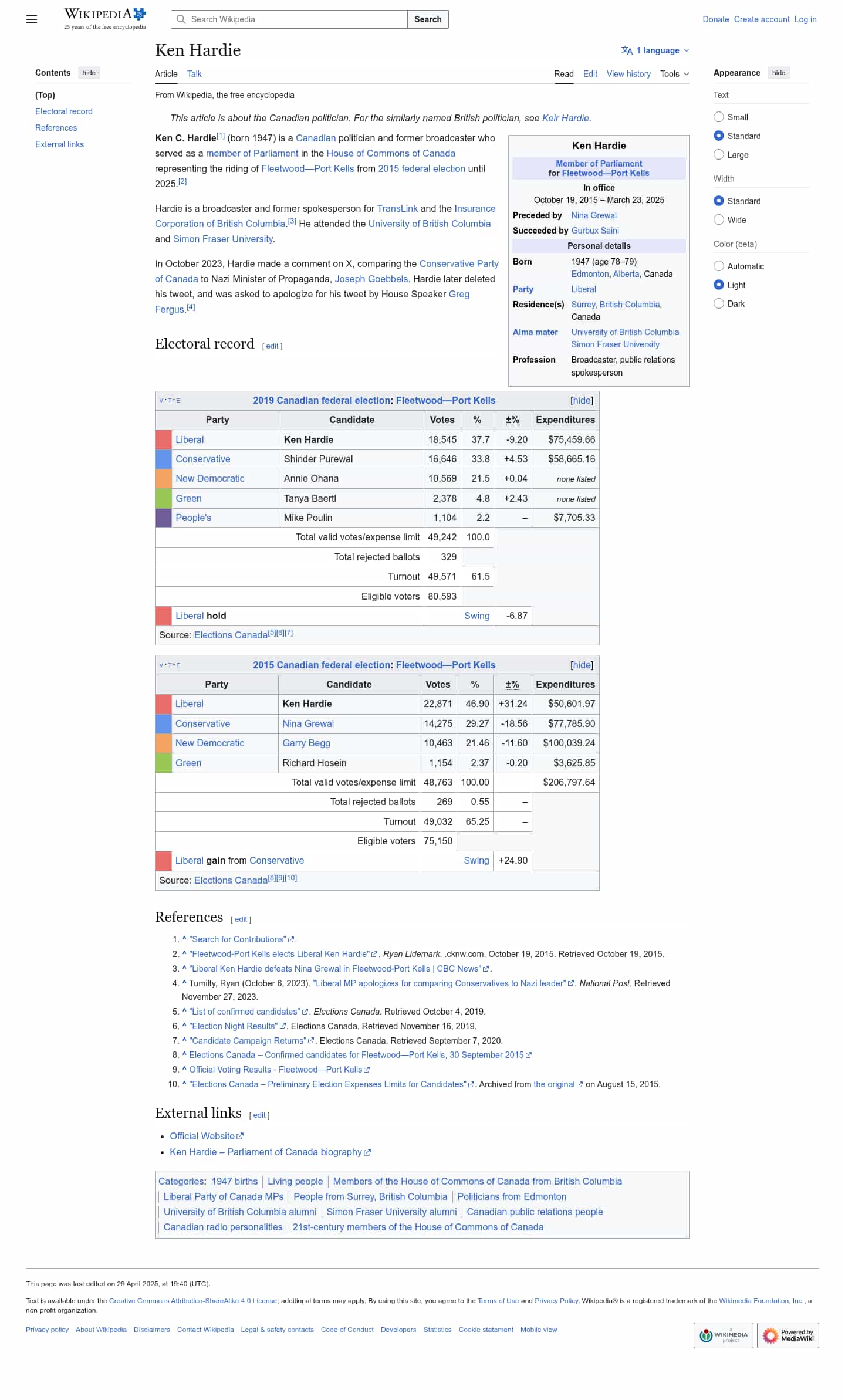
Task: Select Standard text size
Action: 719,136
